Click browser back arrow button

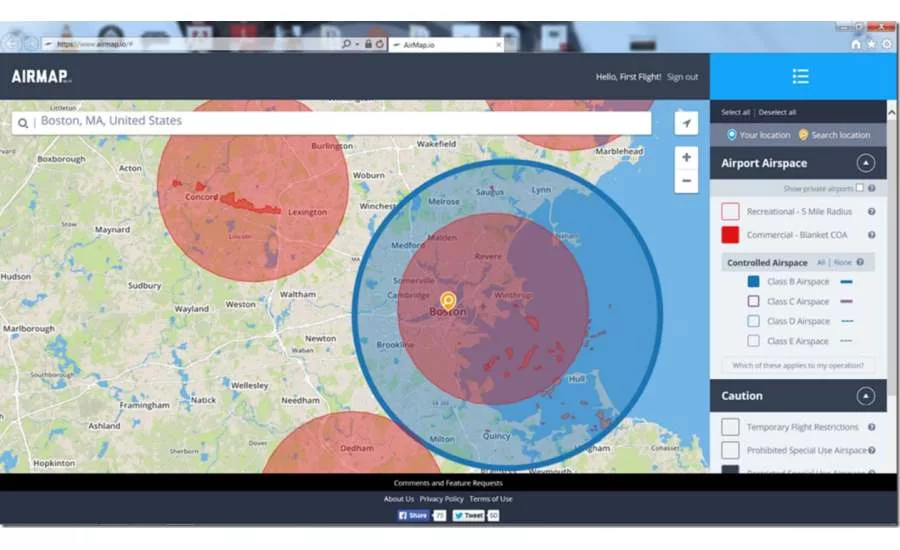pyautogui.click(x=12, y=44)
